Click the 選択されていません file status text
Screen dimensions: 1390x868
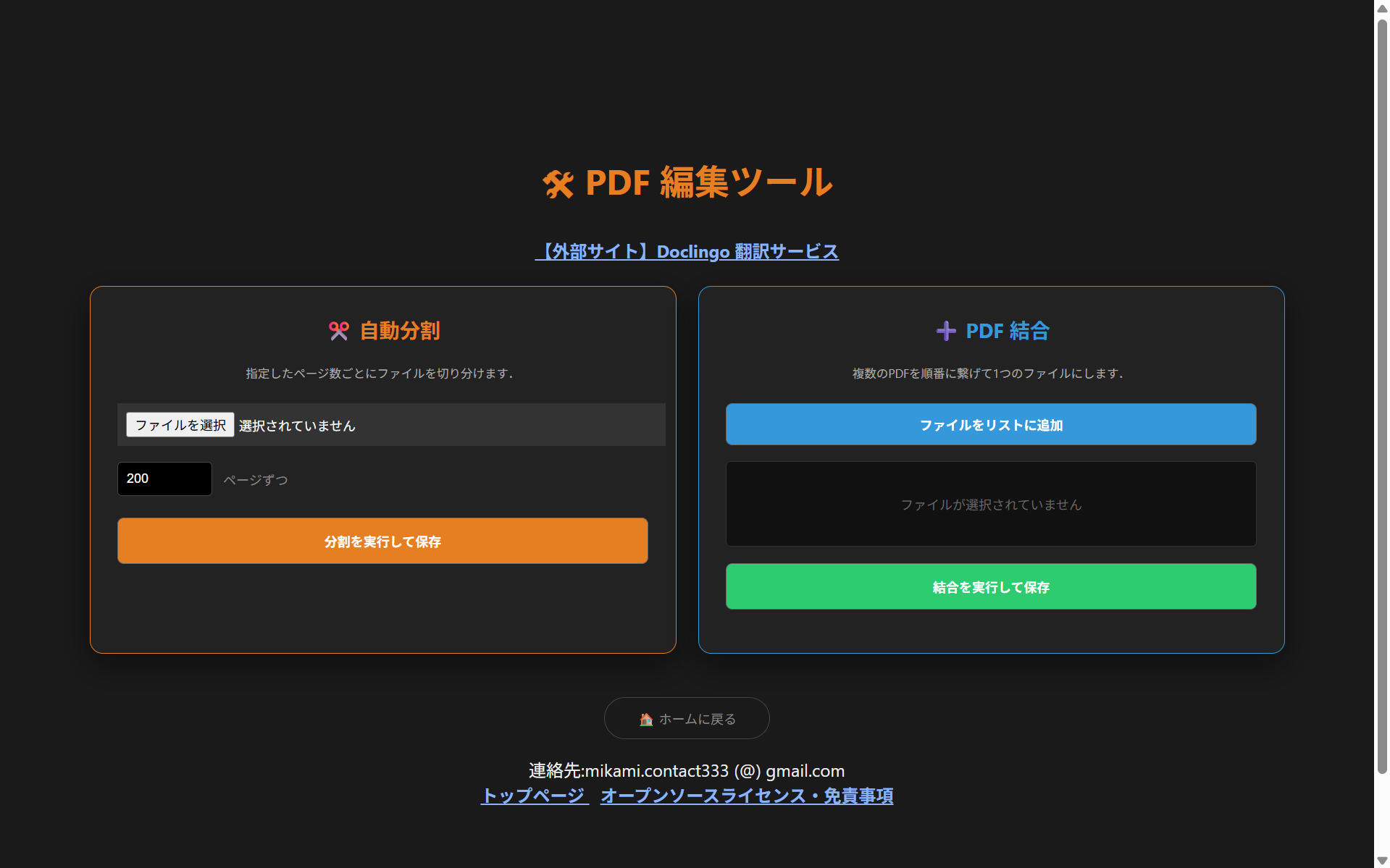[297, 426]
